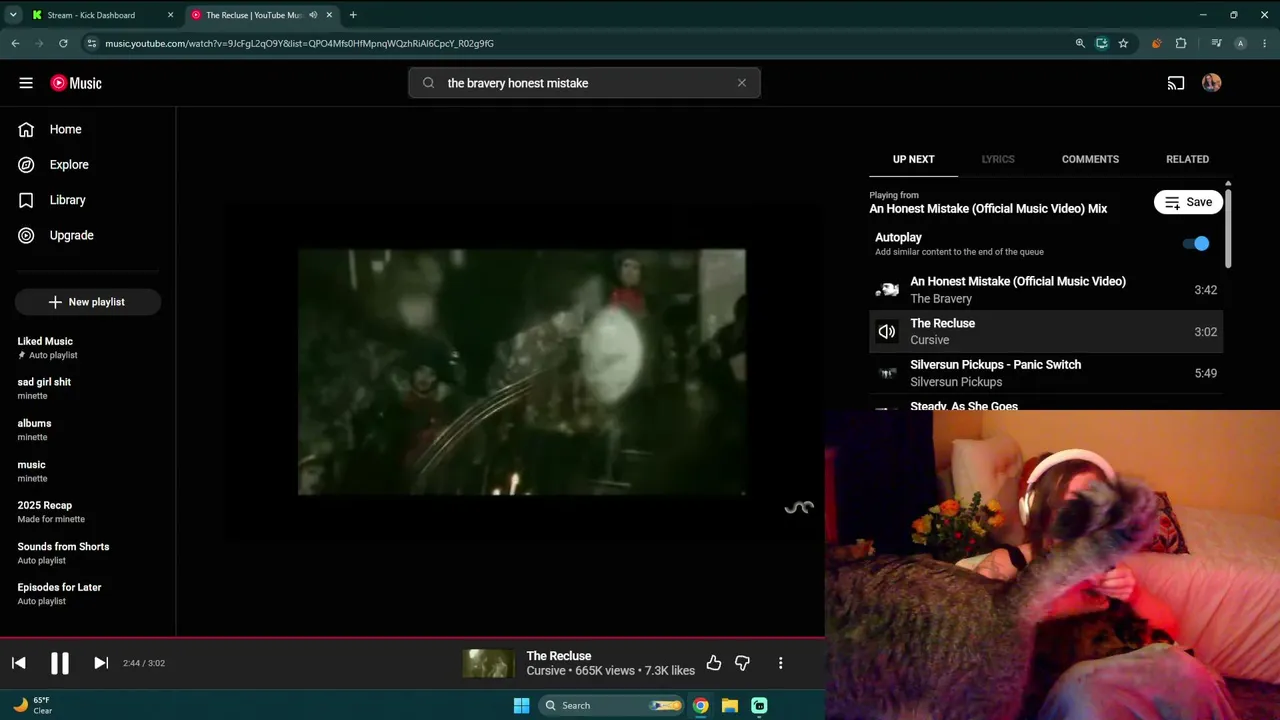Toggle the Autoplay switch off
This screenshot has width=1280, height=720.
[1196, 243]
